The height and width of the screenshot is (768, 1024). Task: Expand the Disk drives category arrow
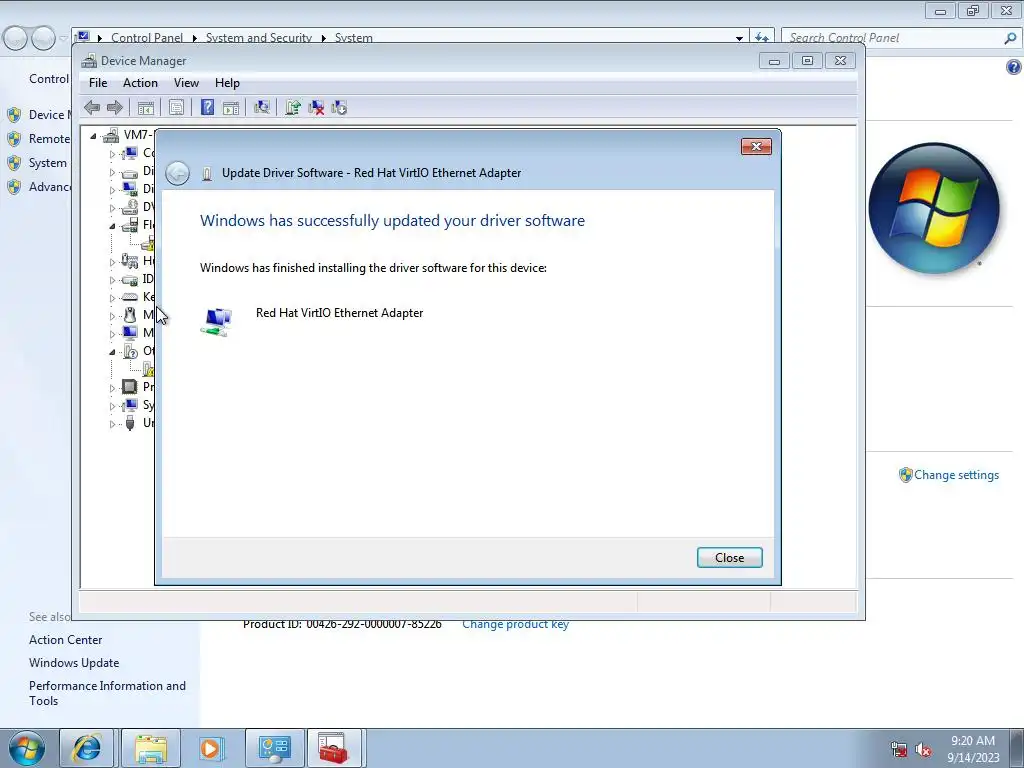(112, 172)
